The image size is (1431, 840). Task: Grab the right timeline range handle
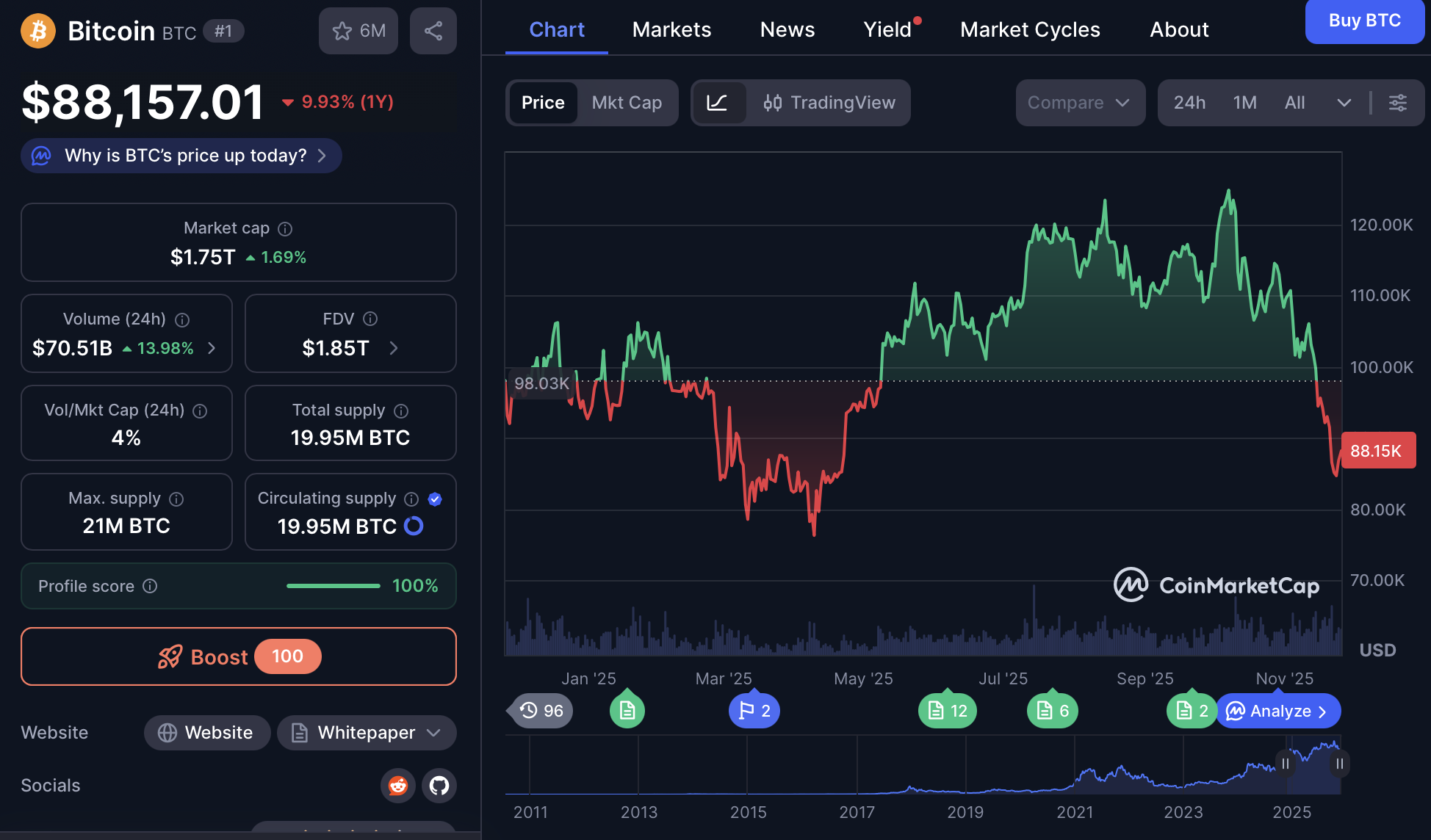point(1340,764)
